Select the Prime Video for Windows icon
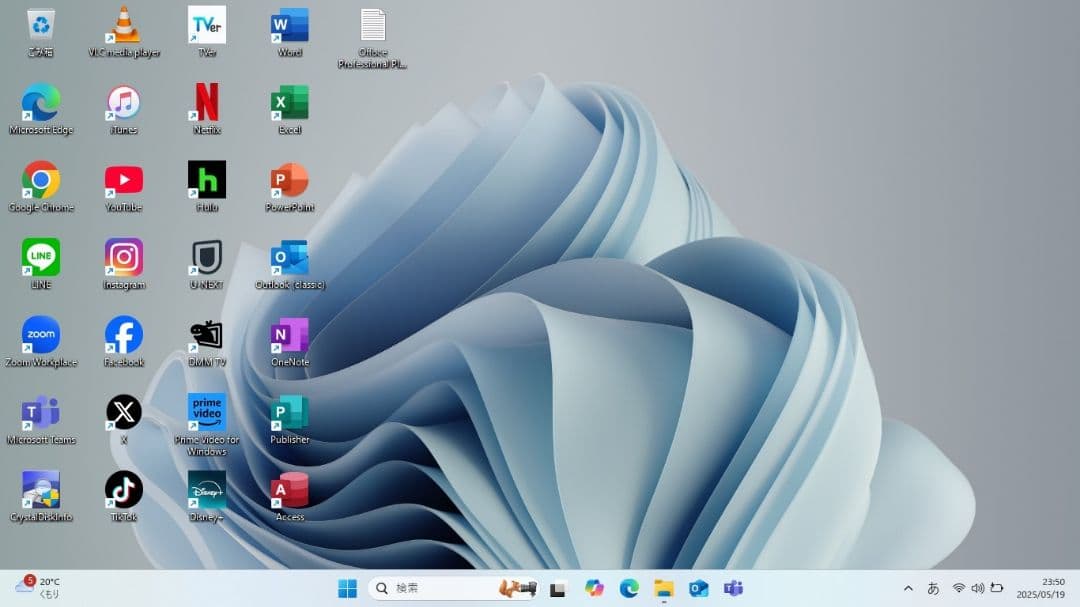Image resolution: width=1080 pixels, height=607 pixels. (x=207, y=413)
